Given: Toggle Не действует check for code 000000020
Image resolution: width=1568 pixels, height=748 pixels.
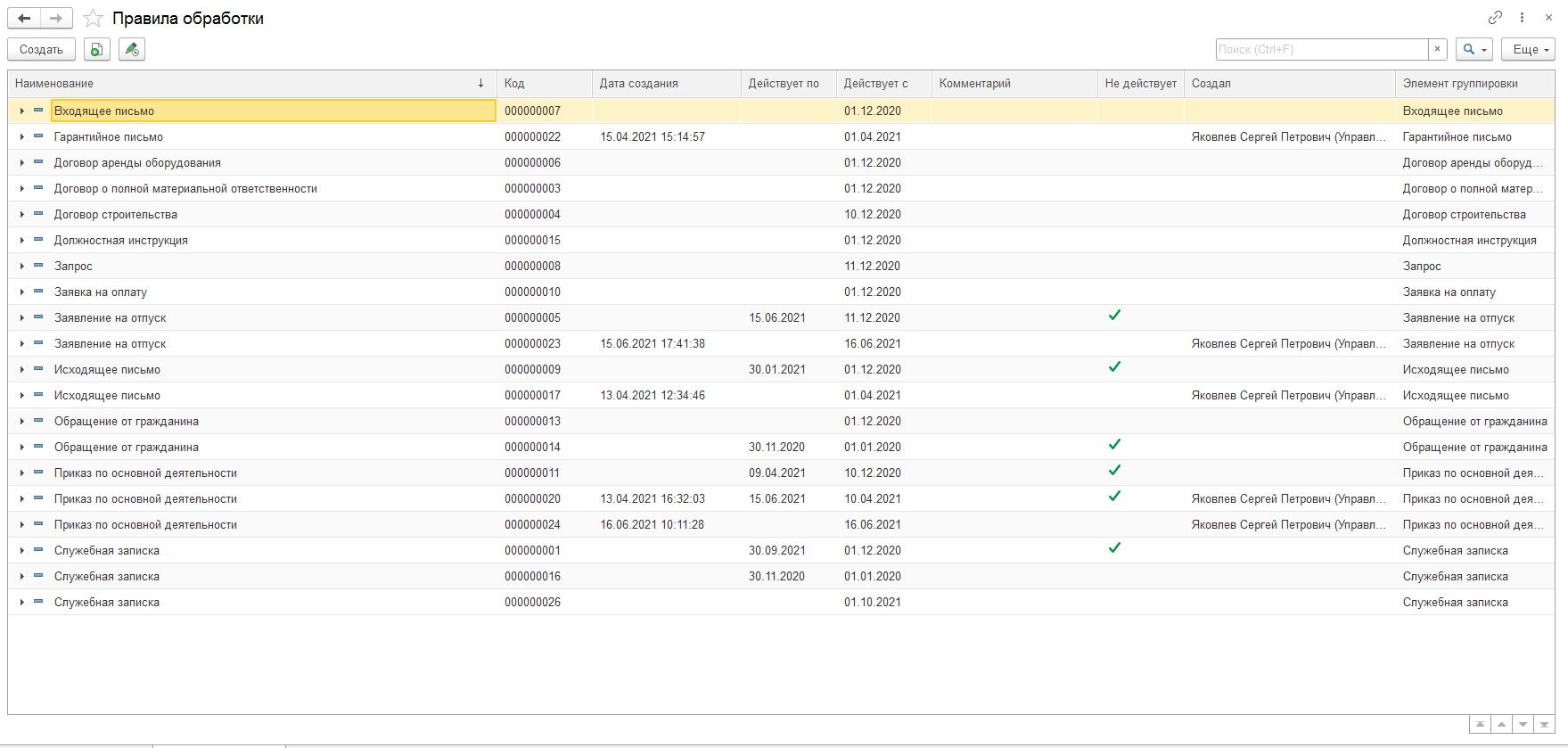Looking at the screenshot, I should point(1114,497).
